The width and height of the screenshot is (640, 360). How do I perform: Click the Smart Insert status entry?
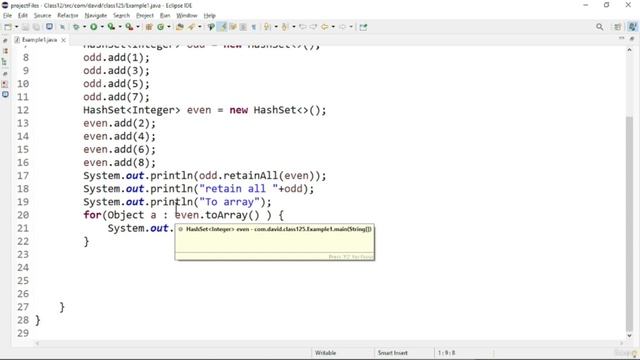tap(392, 353)
